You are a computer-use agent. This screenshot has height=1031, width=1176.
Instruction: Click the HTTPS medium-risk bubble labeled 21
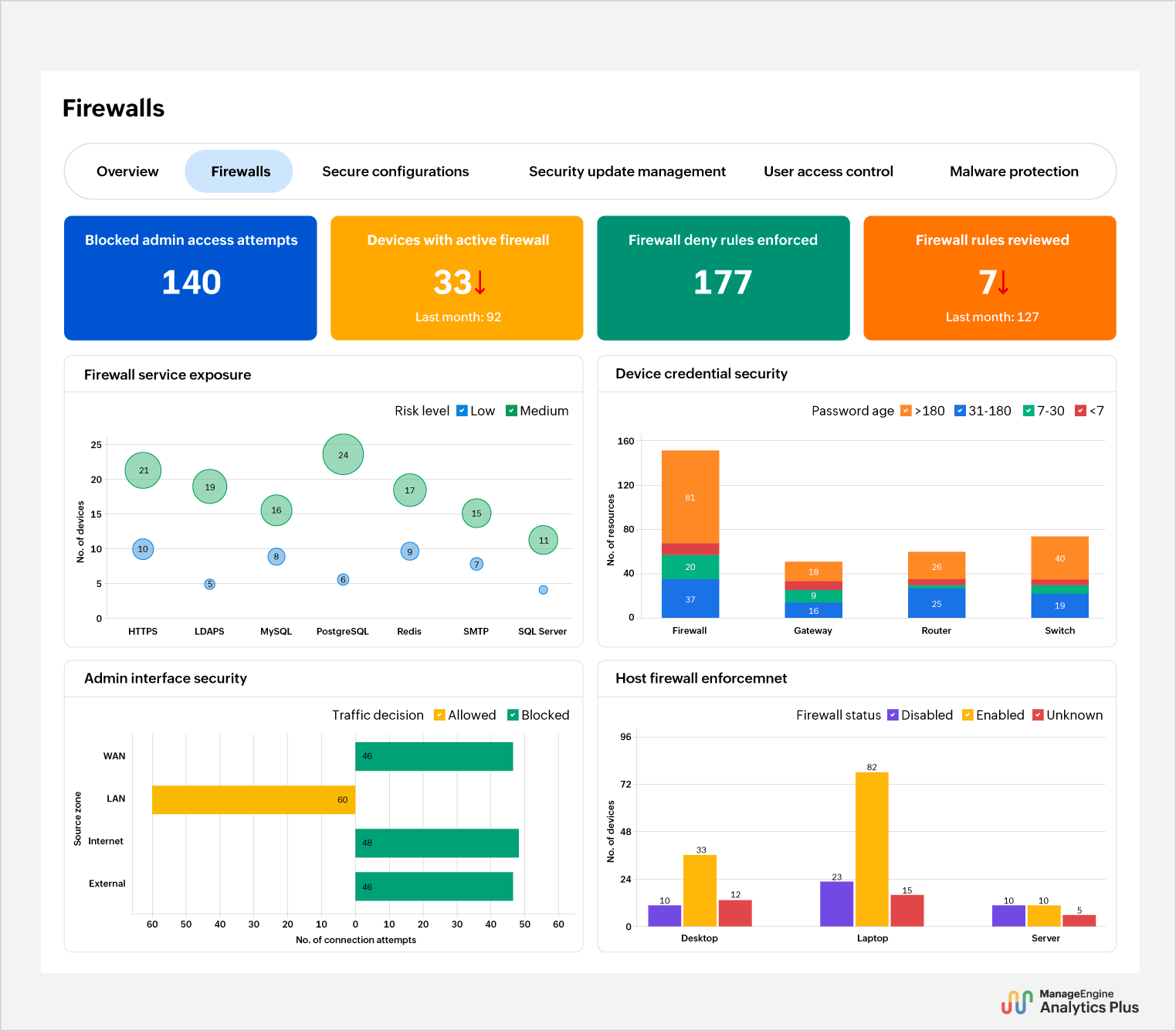point(143,470)
